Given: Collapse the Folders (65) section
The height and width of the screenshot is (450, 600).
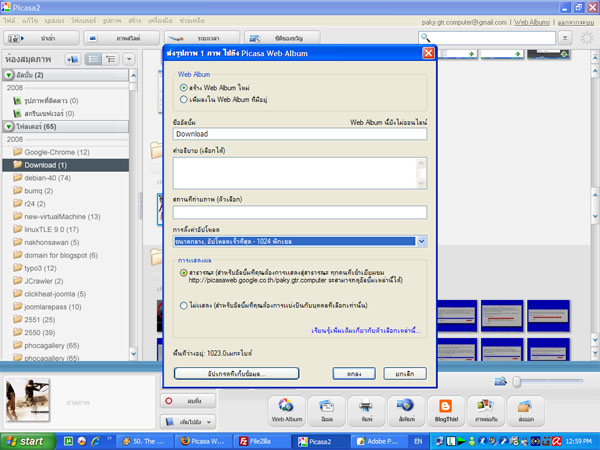Looking at the screenshot, I should coord(9,126).
